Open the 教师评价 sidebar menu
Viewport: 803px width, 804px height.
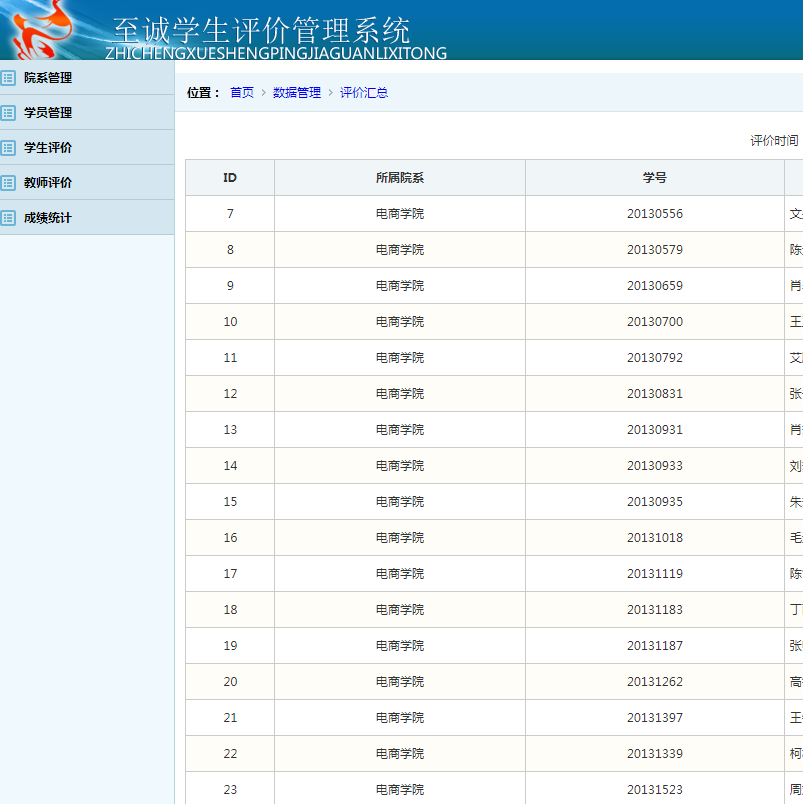tap(87, 183)
